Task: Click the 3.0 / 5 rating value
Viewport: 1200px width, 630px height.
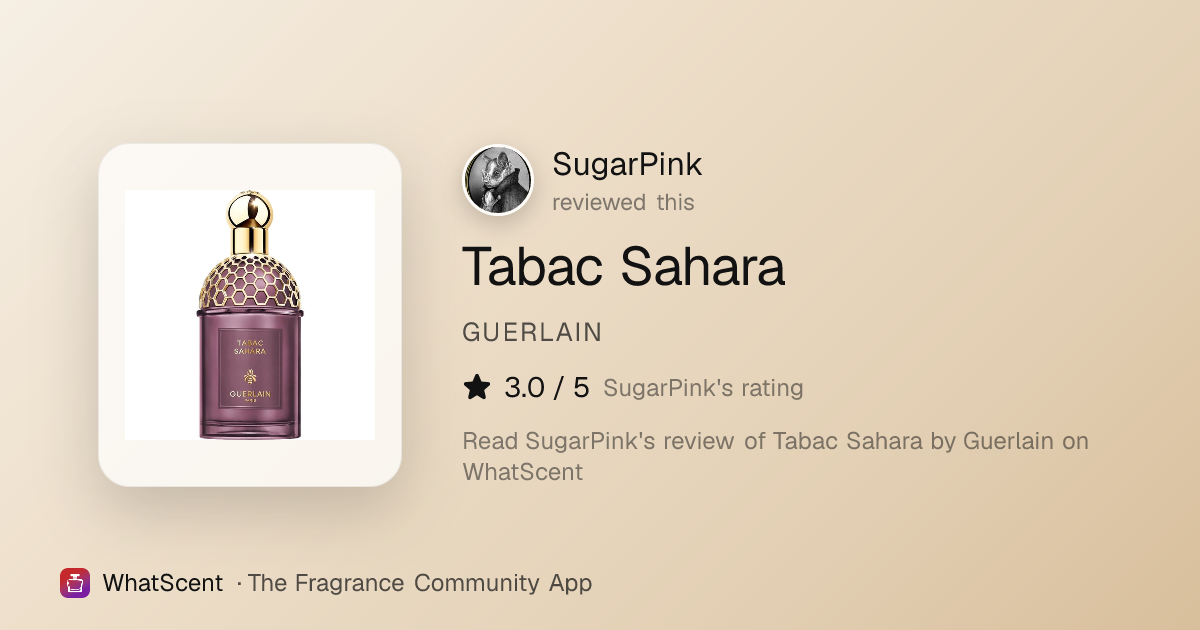Action: (547, 387)
